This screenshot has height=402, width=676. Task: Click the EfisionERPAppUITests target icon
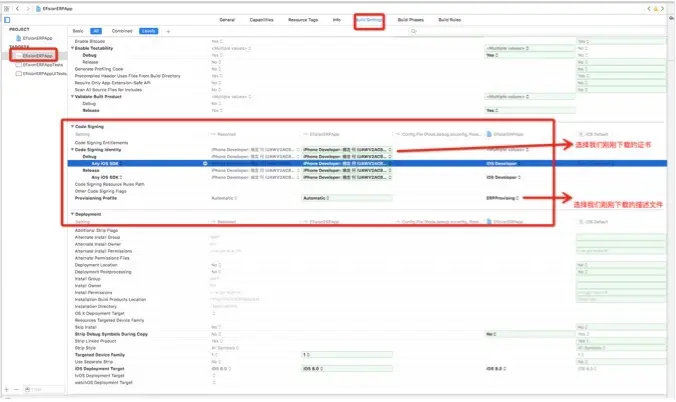(x=19, y=74)
